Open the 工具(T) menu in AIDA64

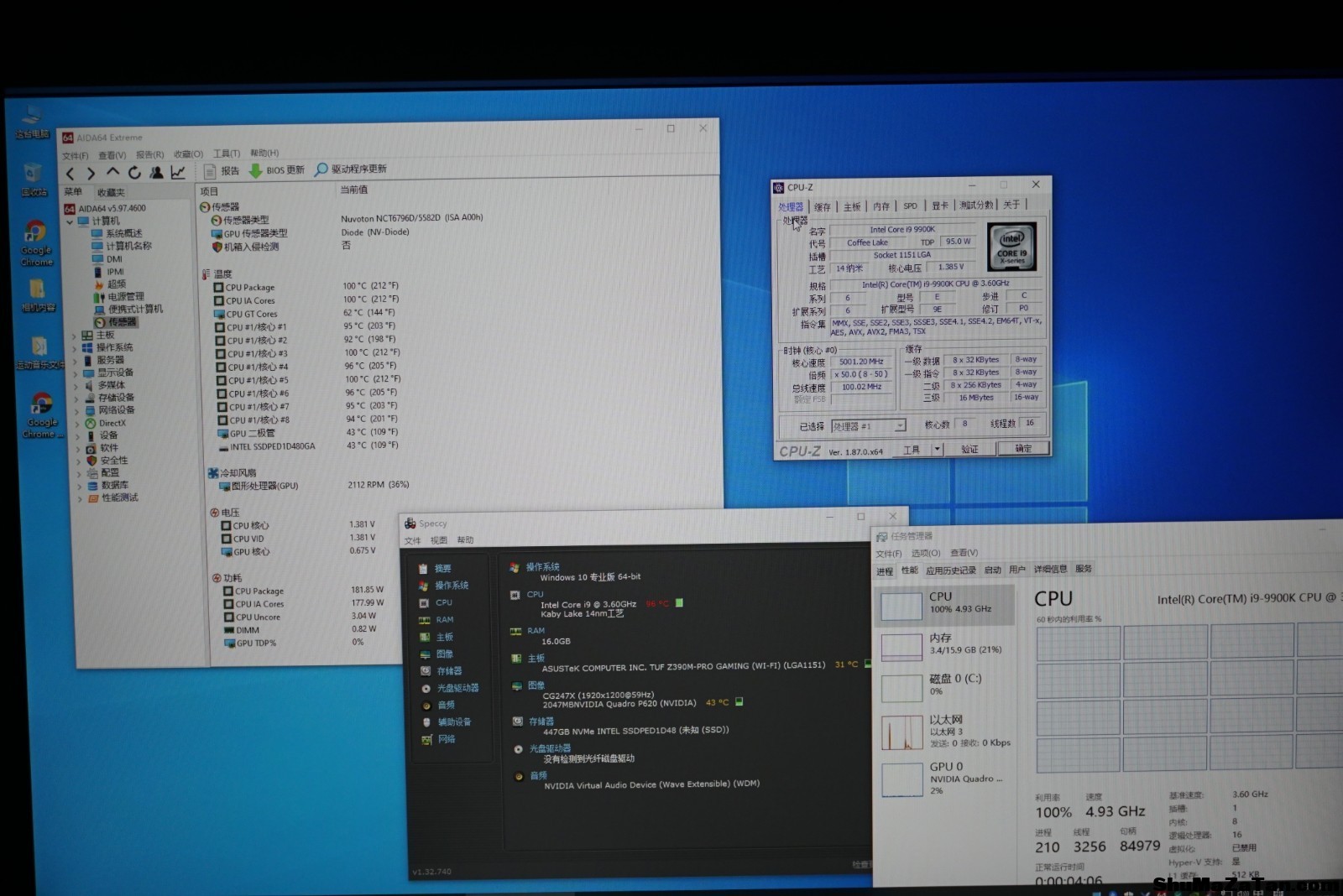pyautogui.click(x=227, y=154)
